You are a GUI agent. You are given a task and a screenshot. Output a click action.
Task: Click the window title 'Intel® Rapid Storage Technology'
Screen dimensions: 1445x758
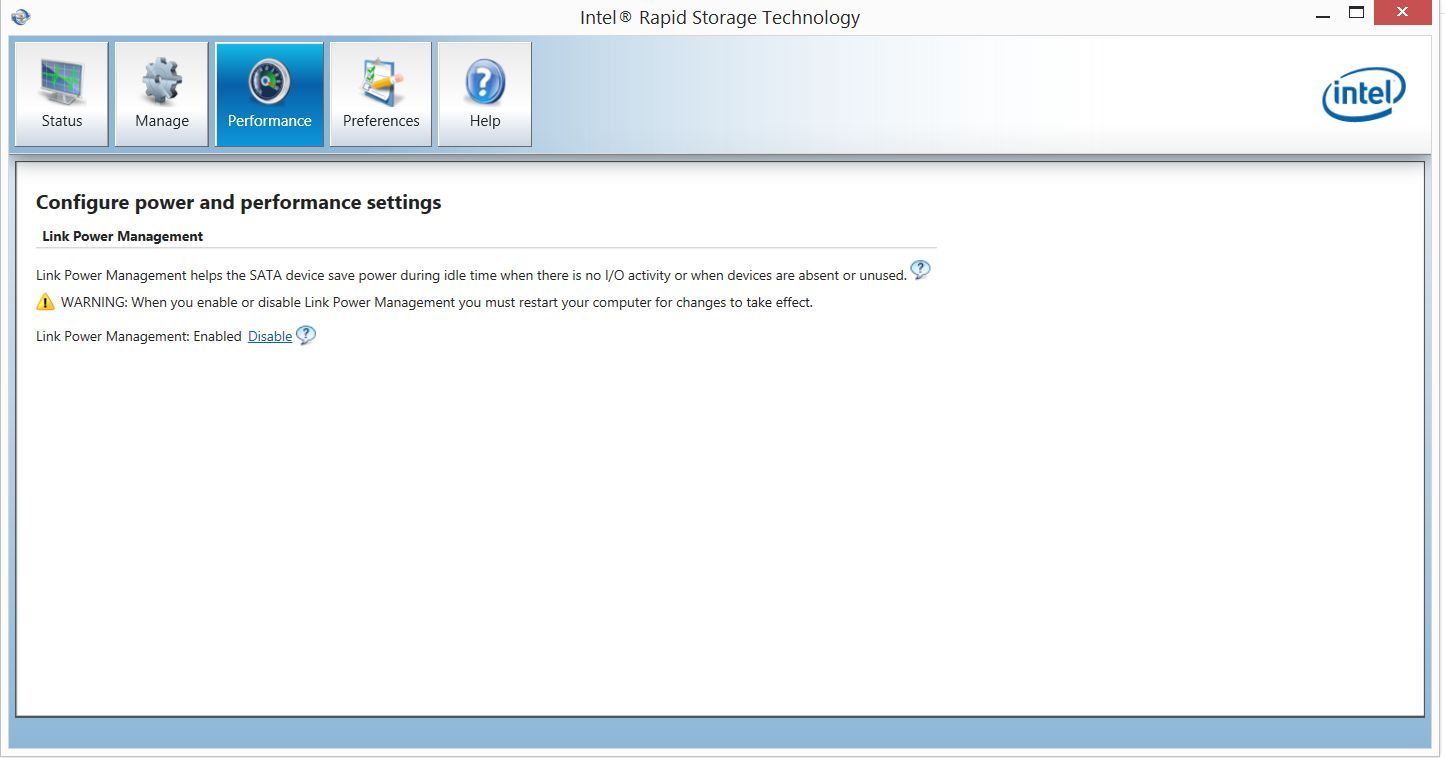click(720, 17)
